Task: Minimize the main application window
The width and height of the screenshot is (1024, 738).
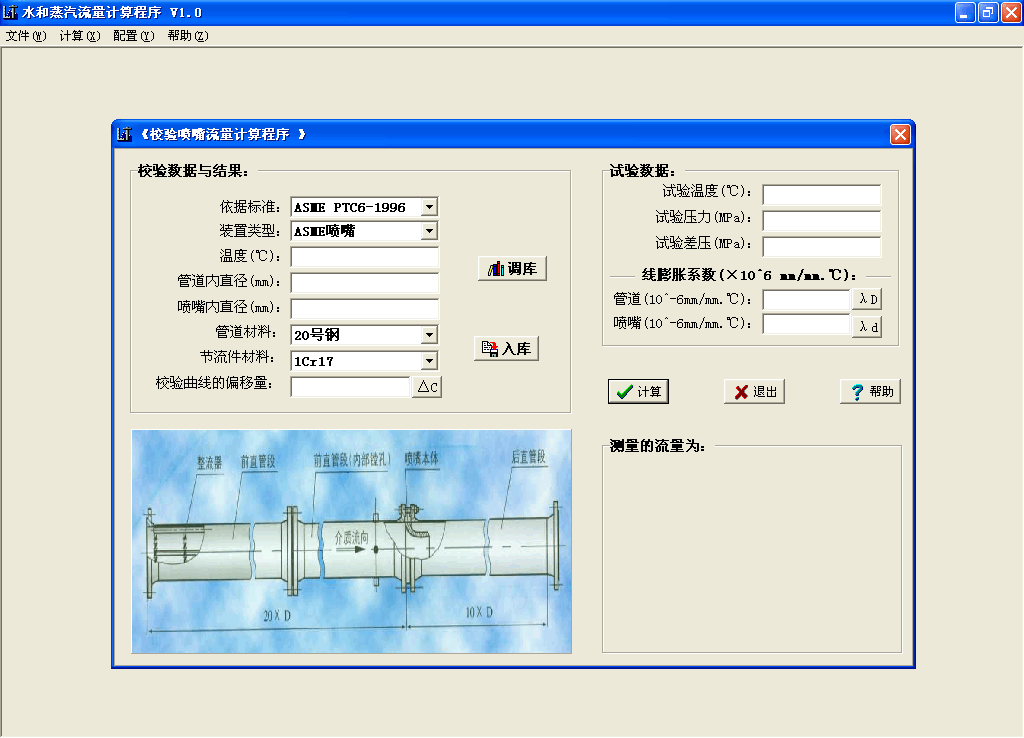Action: pos(964,12)
